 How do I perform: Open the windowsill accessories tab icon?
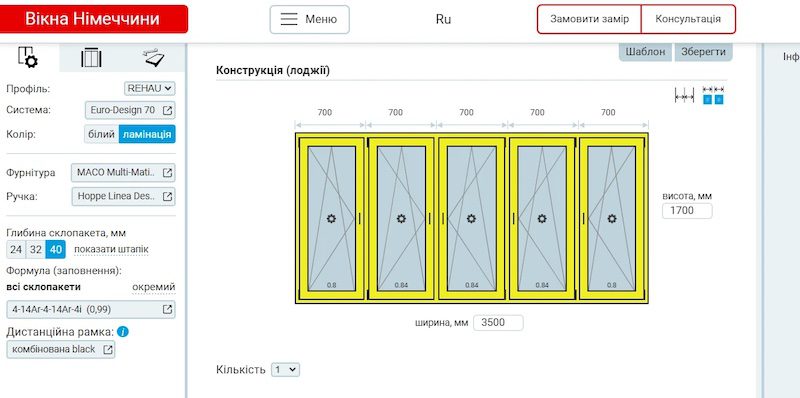tap(154, 57)
